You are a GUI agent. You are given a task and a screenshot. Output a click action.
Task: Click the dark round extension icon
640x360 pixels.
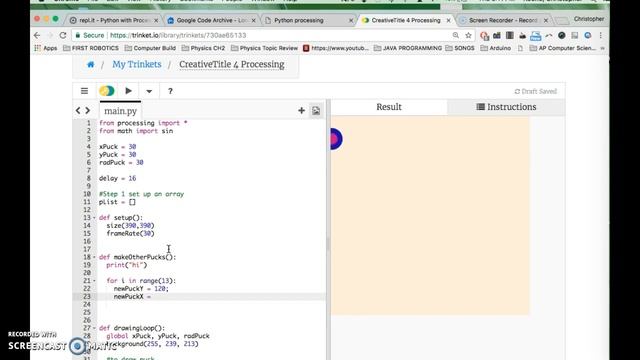(x=562, y=36)
